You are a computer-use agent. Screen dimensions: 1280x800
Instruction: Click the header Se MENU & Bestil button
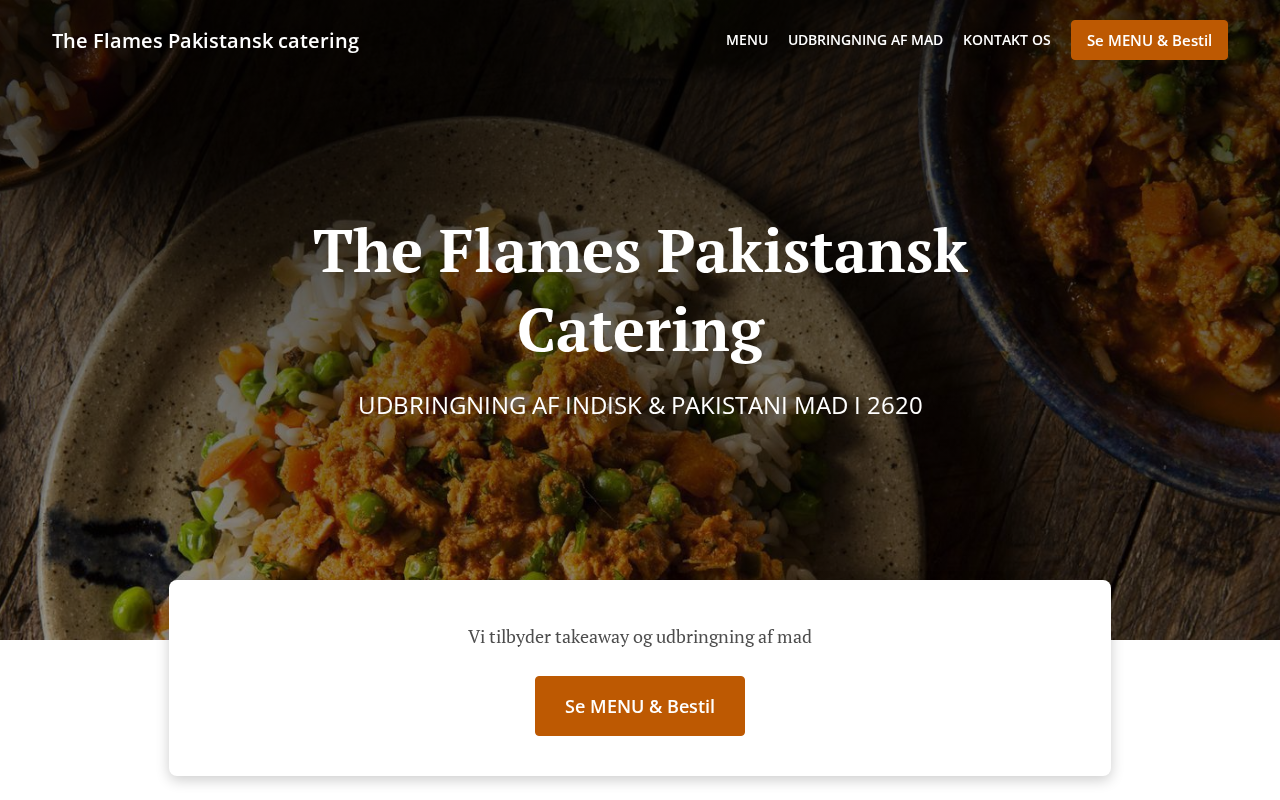1149,40
